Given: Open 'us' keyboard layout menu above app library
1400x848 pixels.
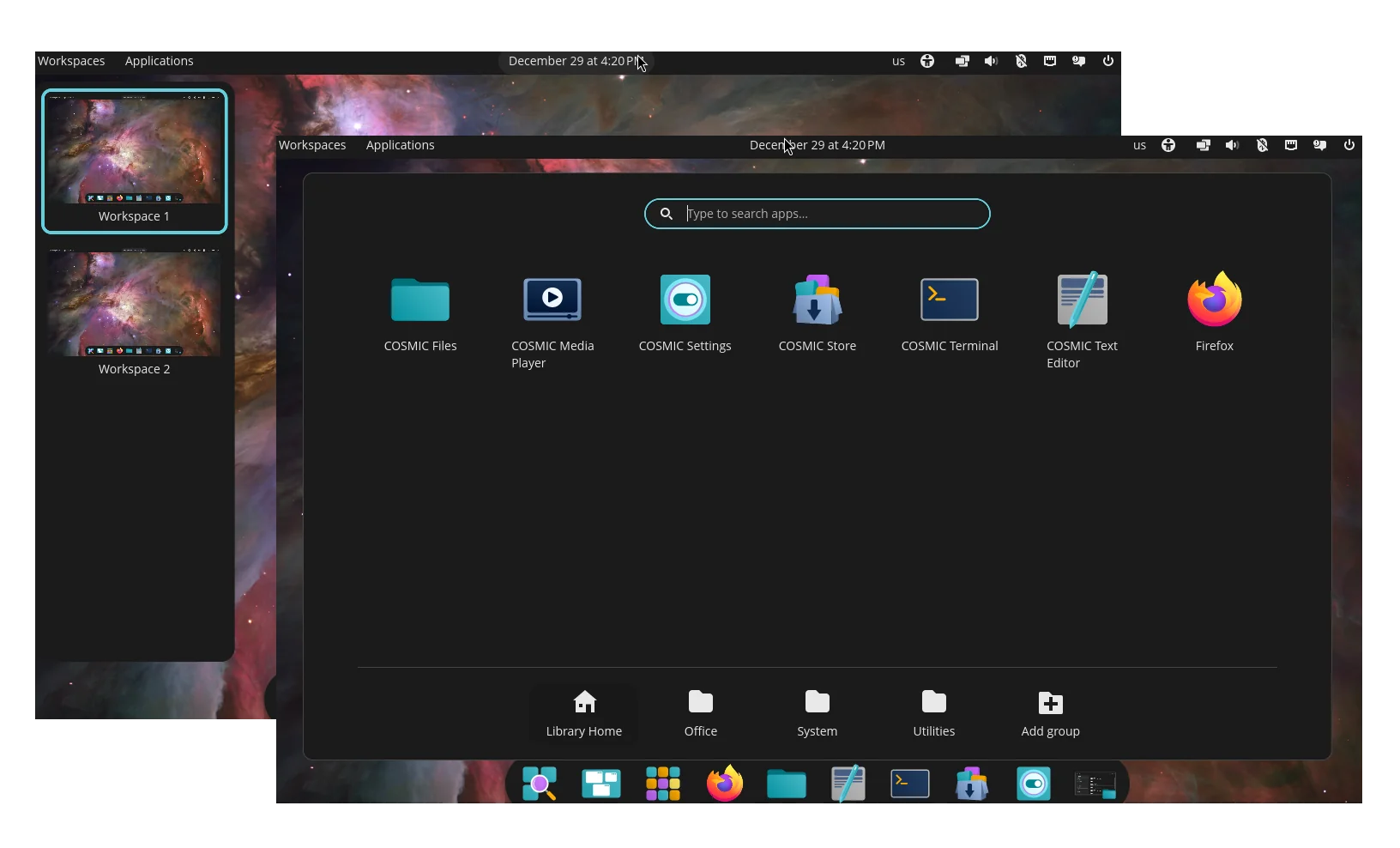Looking at the screenshot, I should click(1139, 145).
